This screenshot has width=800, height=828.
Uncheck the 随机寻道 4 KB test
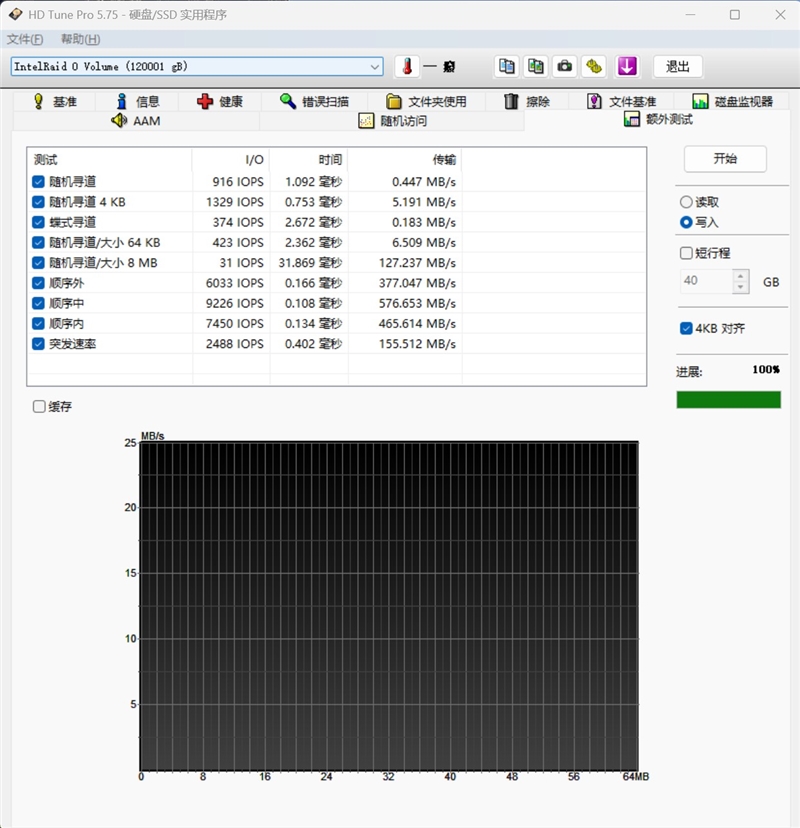click(x=38, y=202)
